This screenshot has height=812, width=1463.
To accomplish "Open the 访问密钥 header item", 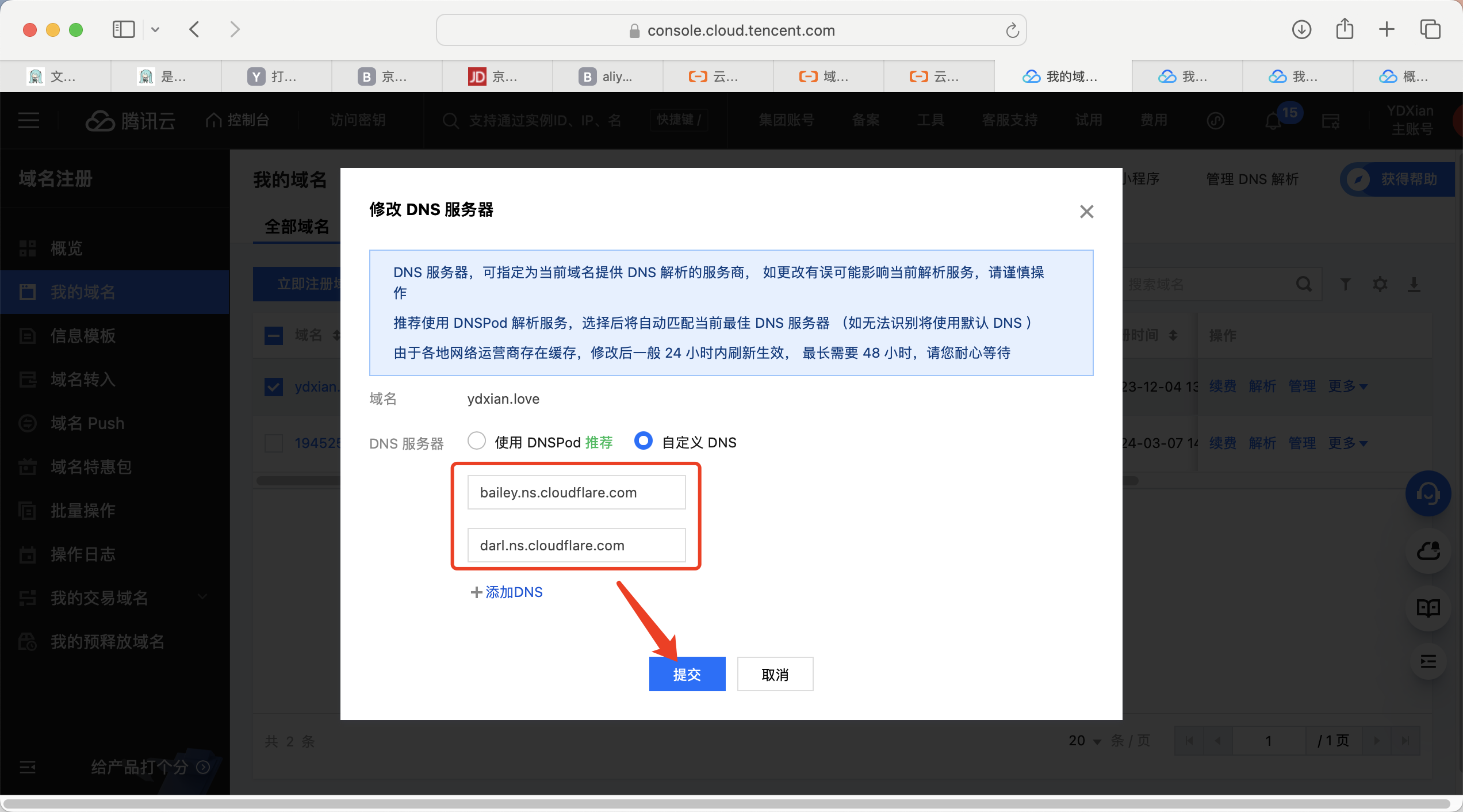I will coord(358,120).
